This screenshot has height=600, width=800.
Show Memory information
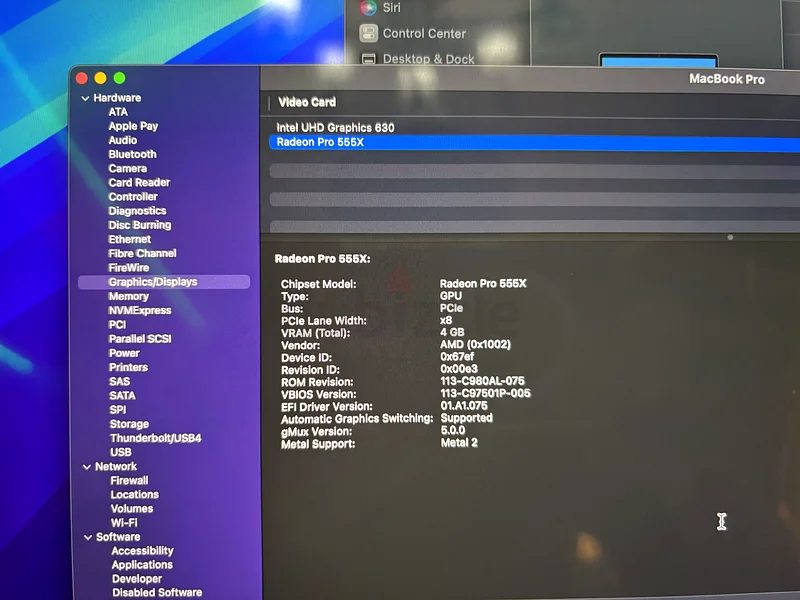pyautogui.click(x=129, y=296)
